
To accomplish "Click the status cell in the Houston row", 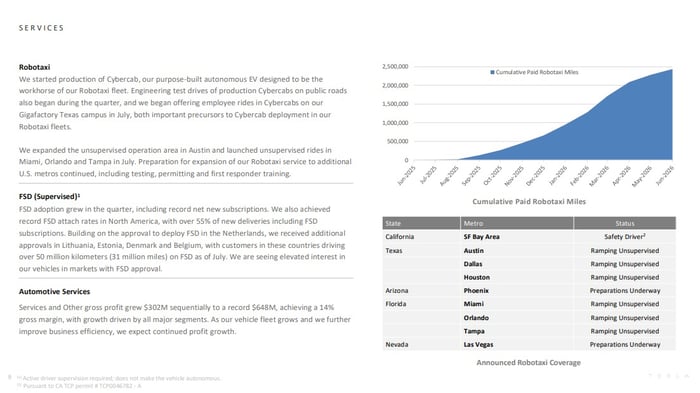I will pos(625,277).
